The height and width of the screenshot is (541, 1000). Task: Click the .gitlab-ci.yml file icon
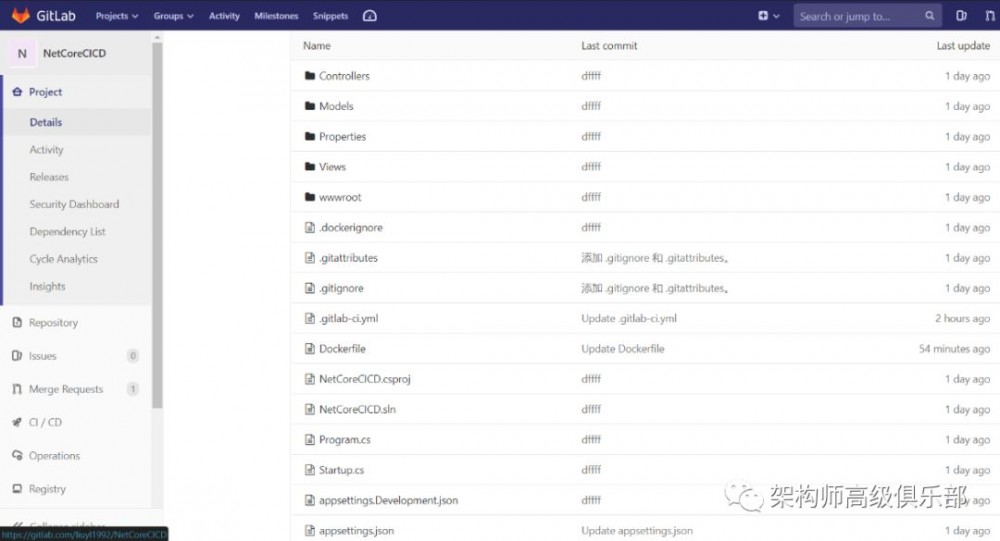pos(310,318)
